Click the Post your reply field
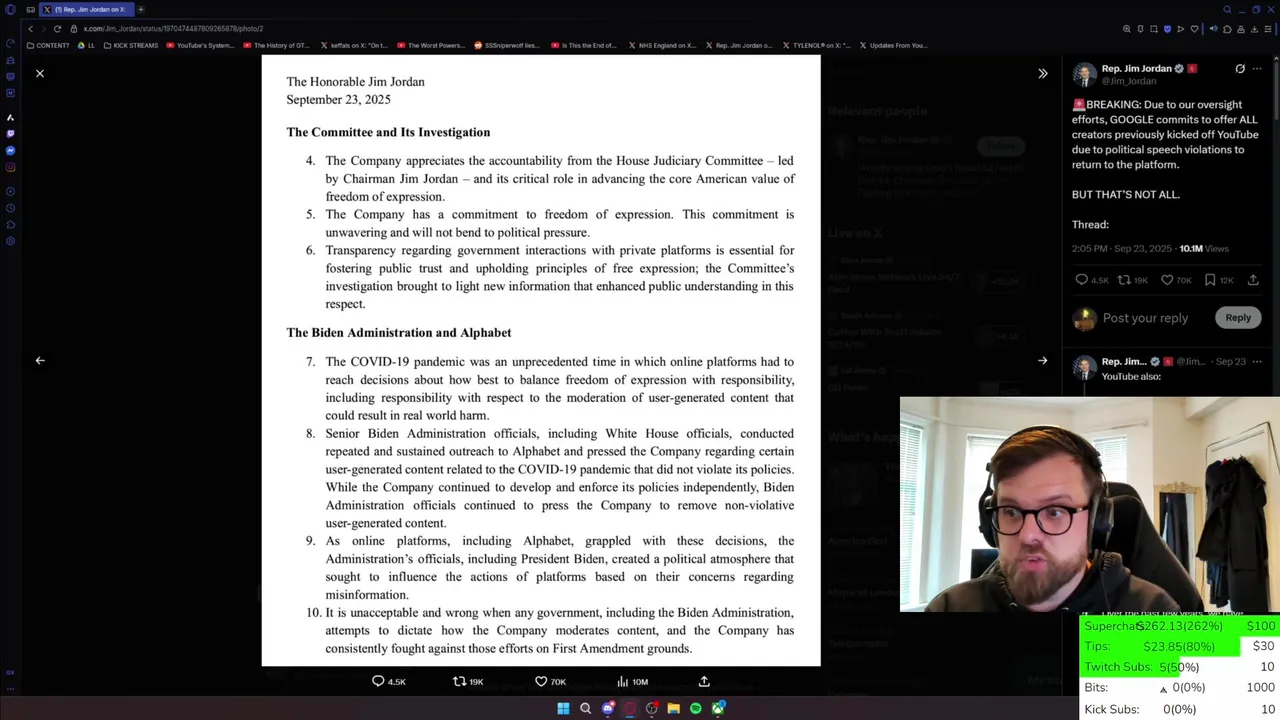This screenshot has width=1280, height=720. tap(1145, 318)
